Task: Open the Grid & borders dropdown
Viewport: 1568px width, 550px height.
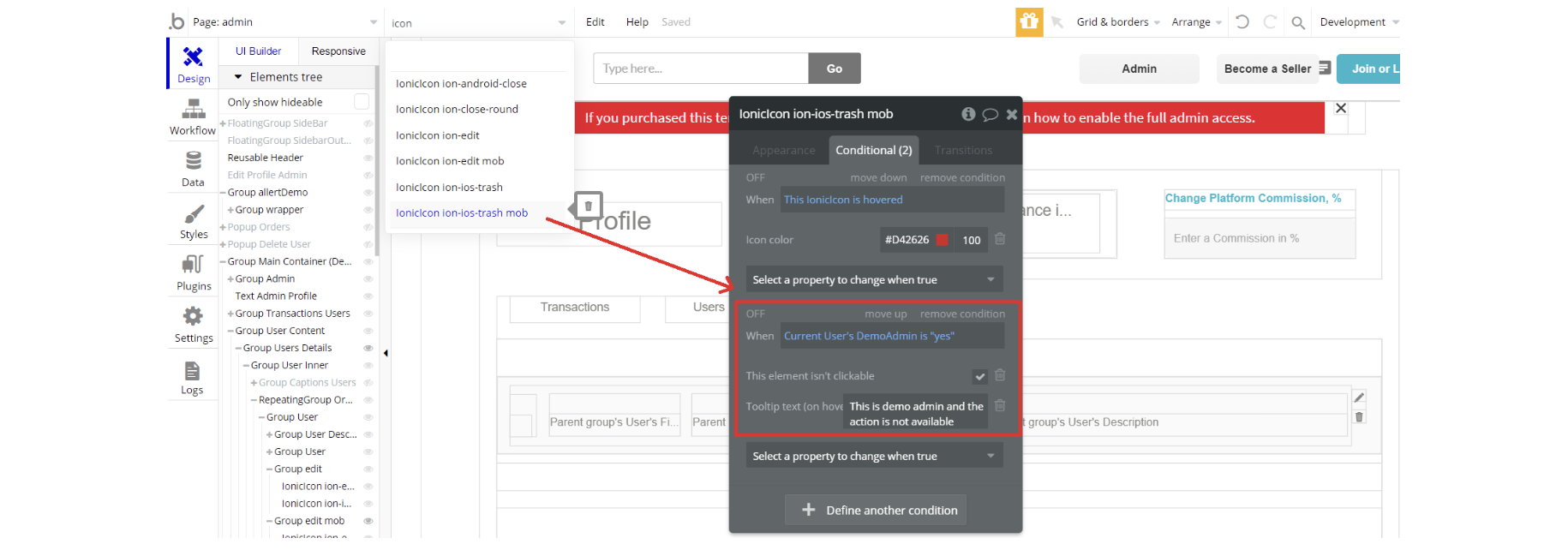Action: pyautogui.click(x=1117, y=22)
